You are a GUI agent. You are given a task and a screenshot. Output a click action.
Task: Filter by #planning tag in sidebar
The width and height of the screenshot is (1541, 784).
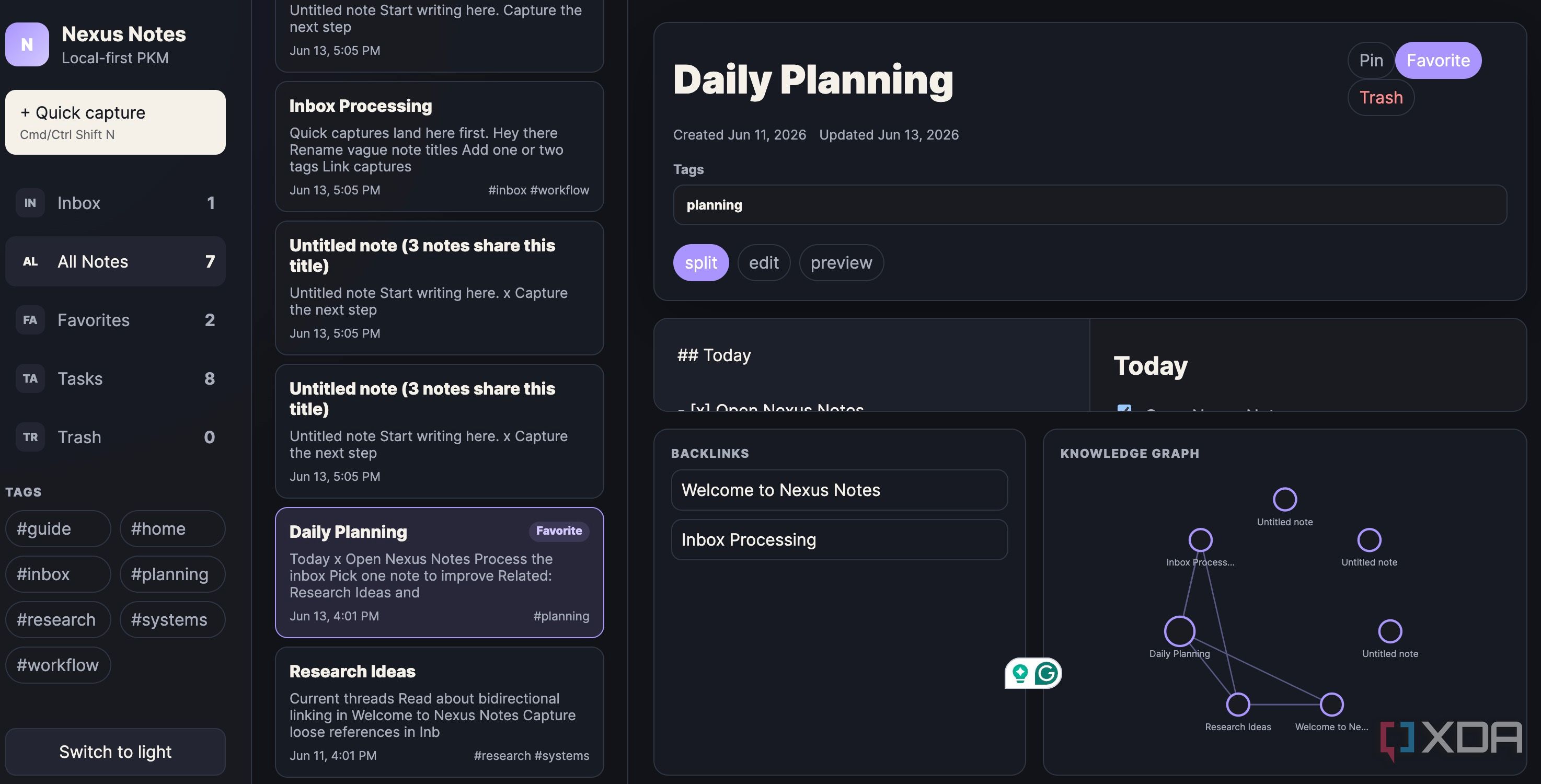[172, 574]
